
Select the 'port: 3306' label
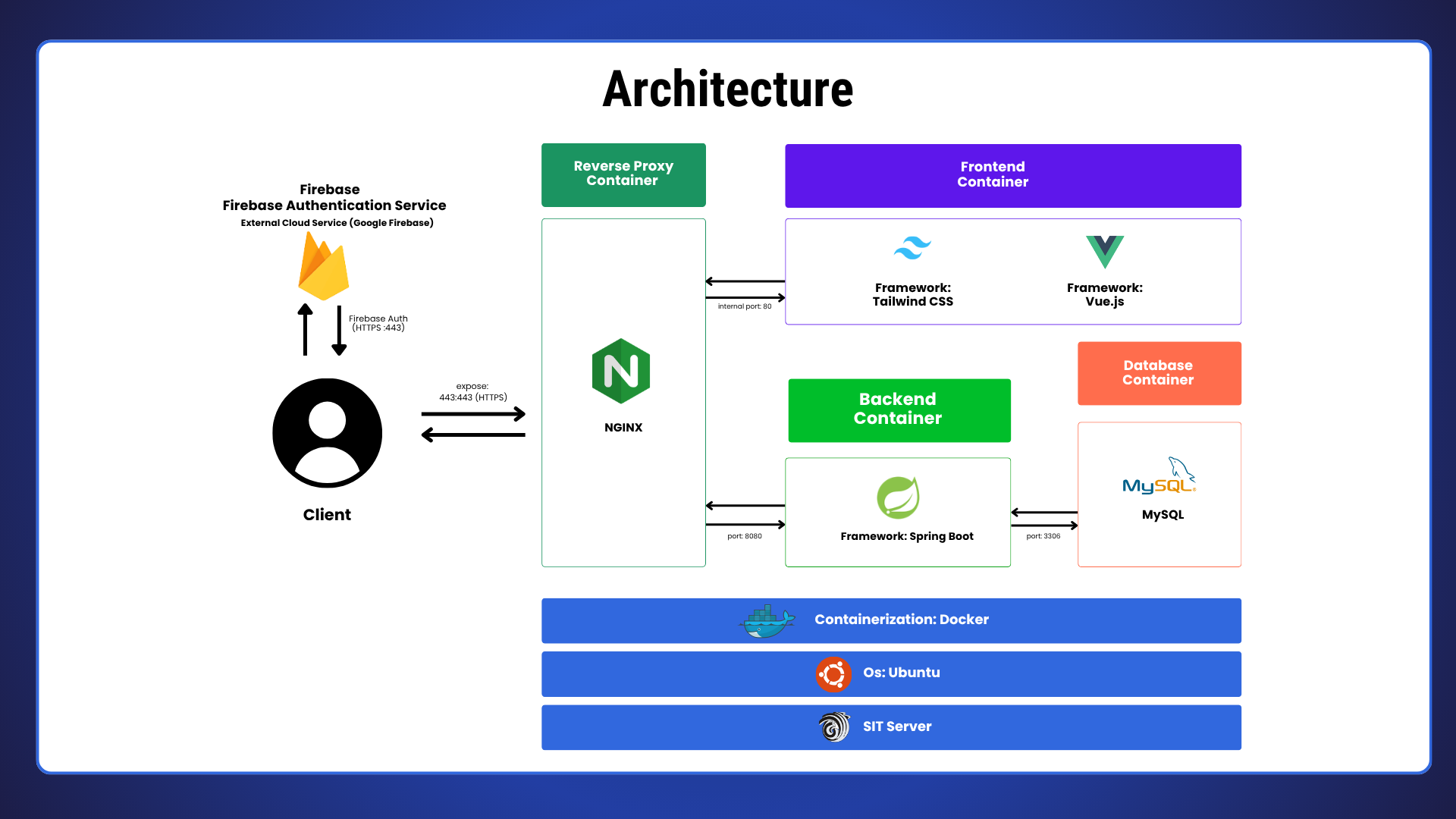[1043, 536]
